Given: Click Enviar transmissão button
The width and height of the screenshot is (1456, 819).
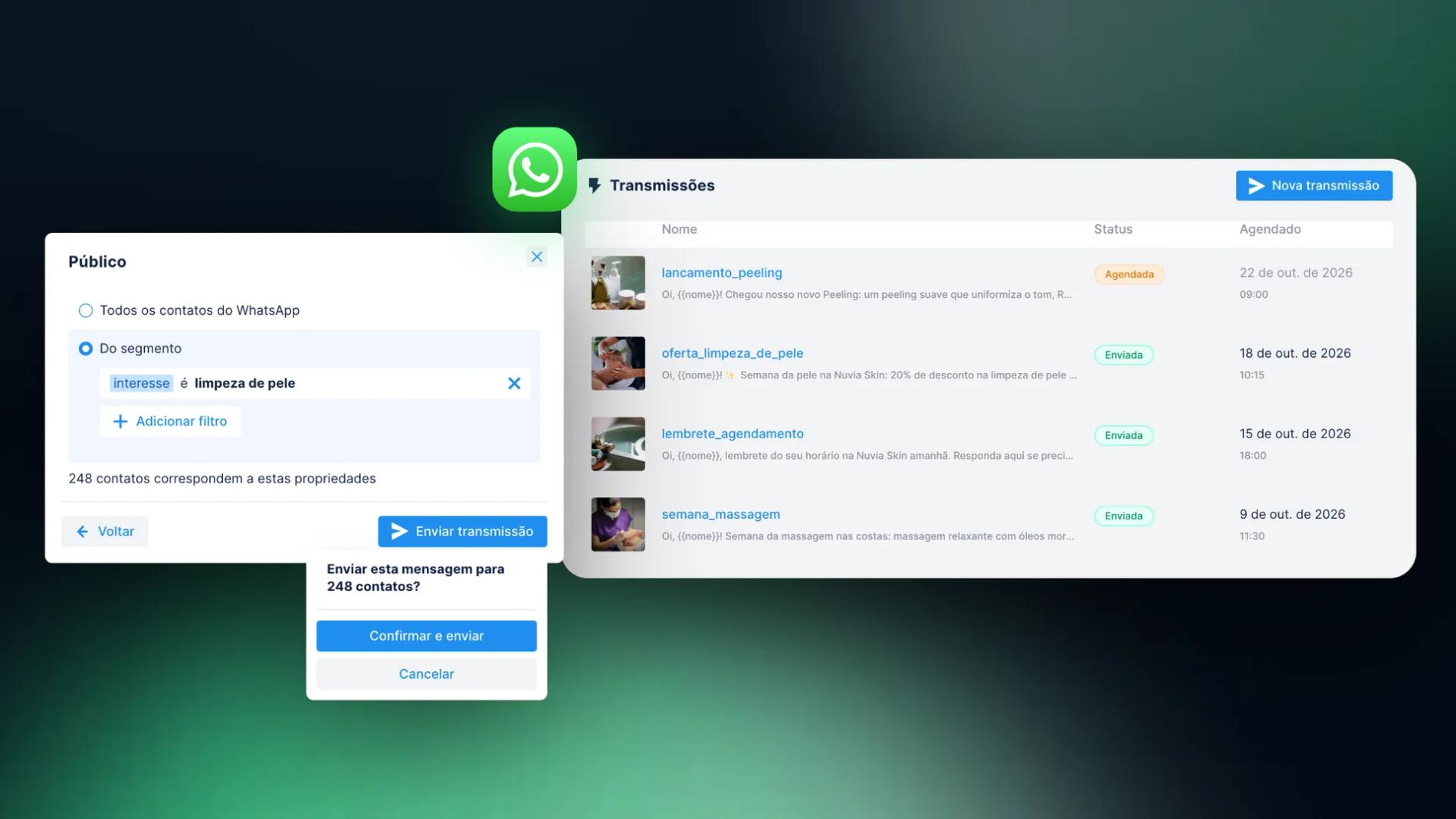Looking at the screenshot, I should pos(462,531).
